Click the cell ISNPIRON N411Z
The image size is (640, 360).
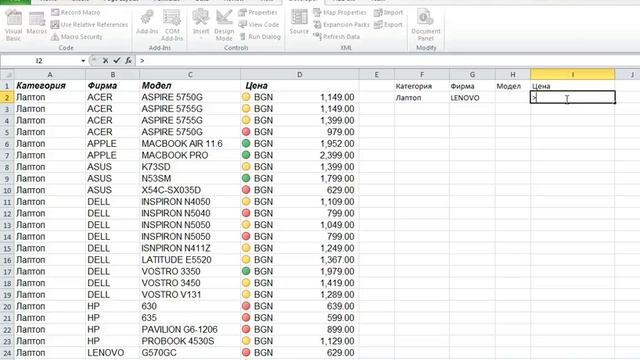point(190,248)
